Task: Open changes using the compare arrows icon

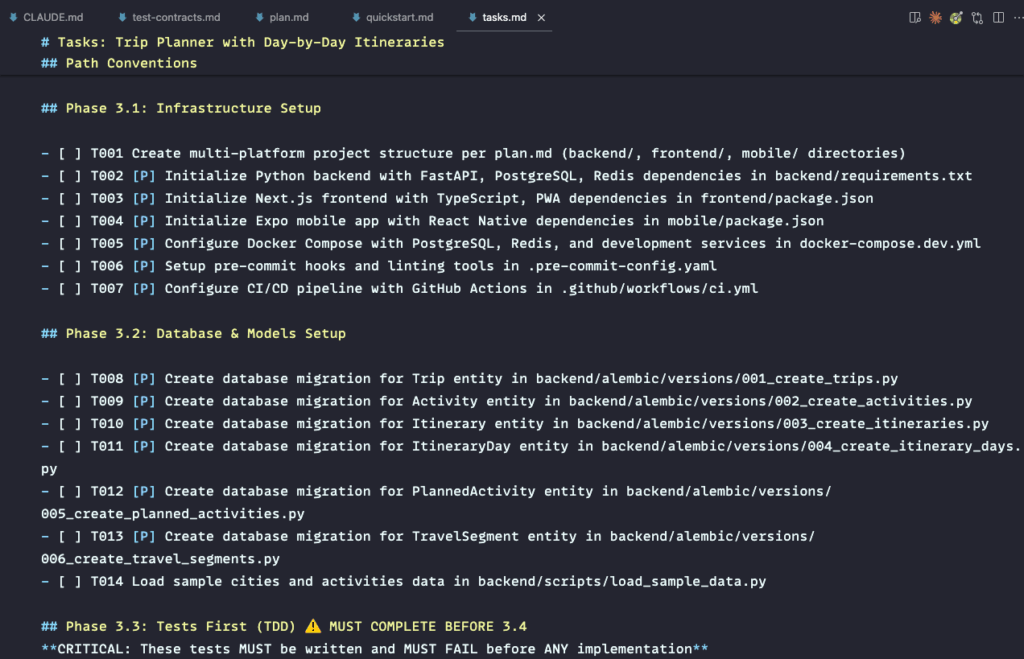Action: pos(976,18)
